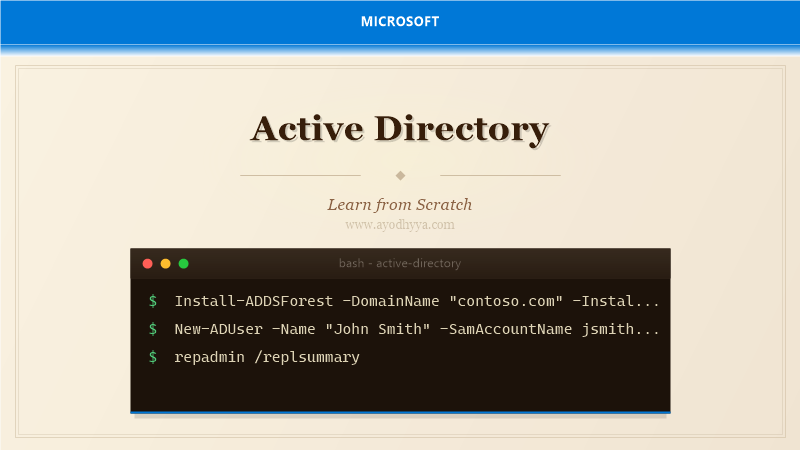Viewport: 800px width, 450px height.
Task: Click the Active Directory title
Action: pos(400,129)
